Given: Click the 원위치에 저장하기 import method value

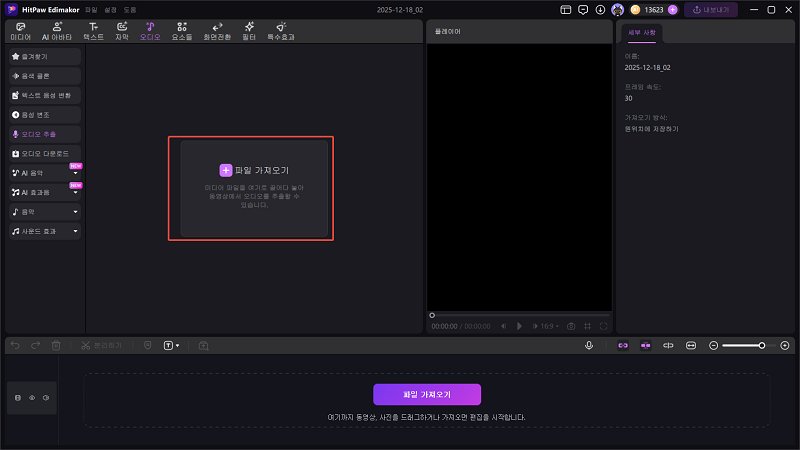Looking at the screenshot, I should [652, 129].
